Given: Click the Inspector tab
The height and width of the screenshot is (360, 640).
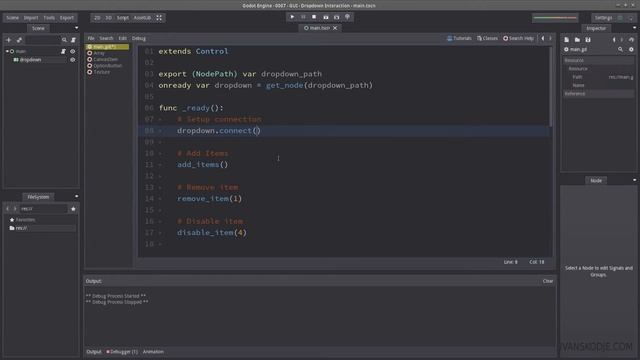Looking at the screenshot, I should click(596, 28).
